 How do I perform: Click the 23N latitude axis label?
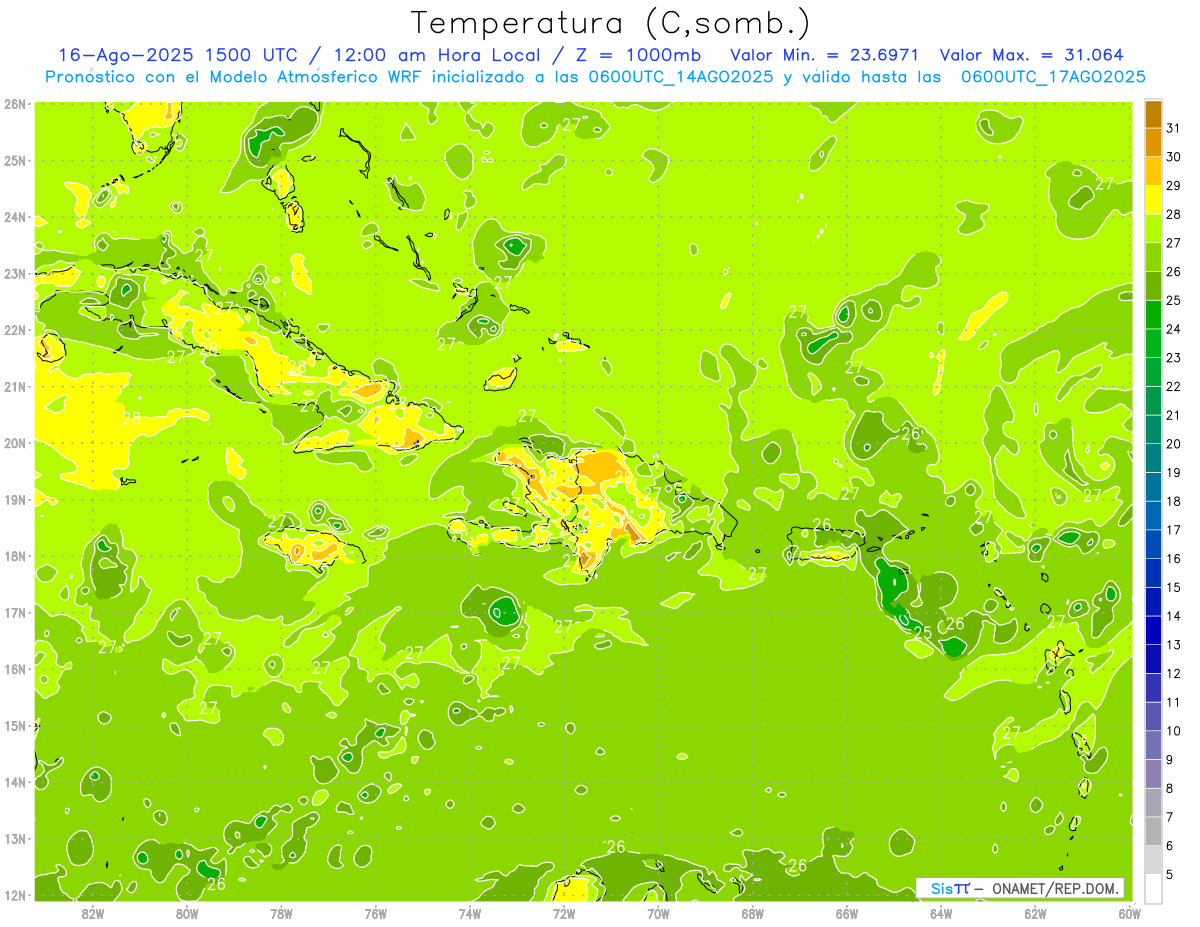15,274
